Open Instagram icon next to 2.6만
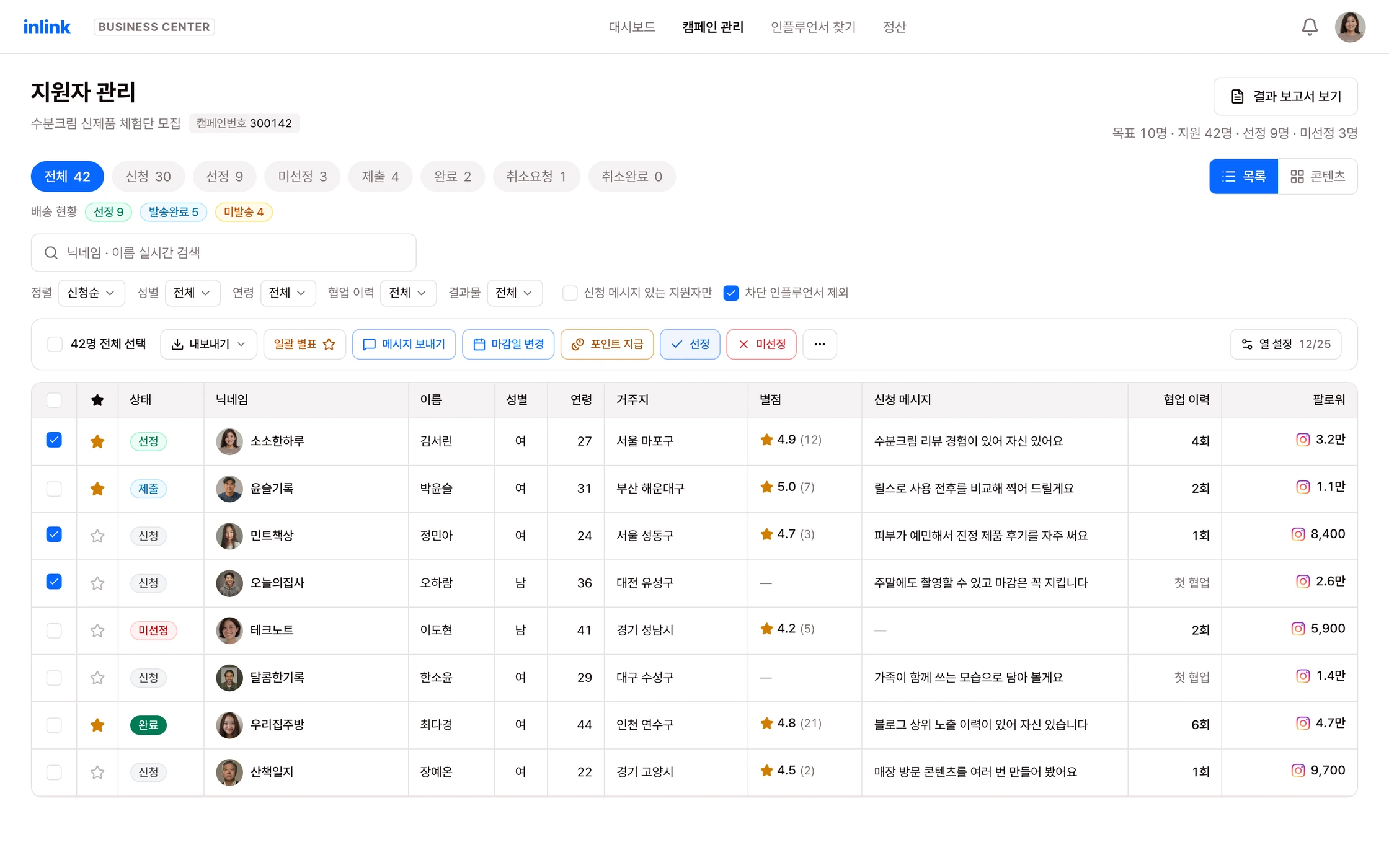This screenshot has width=1389, height=868. point(1303,581)
